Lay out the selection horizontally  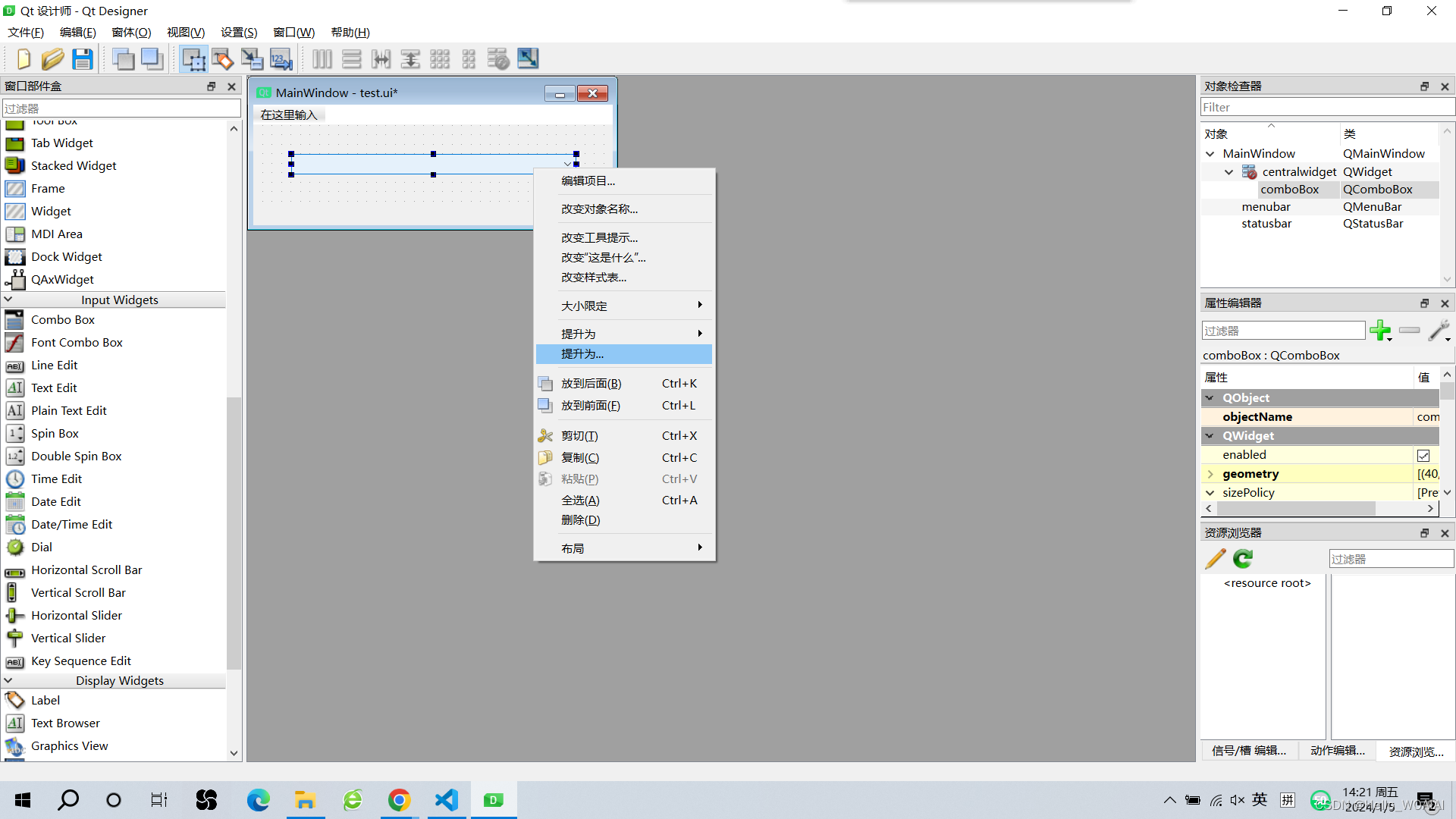point(322,58)
